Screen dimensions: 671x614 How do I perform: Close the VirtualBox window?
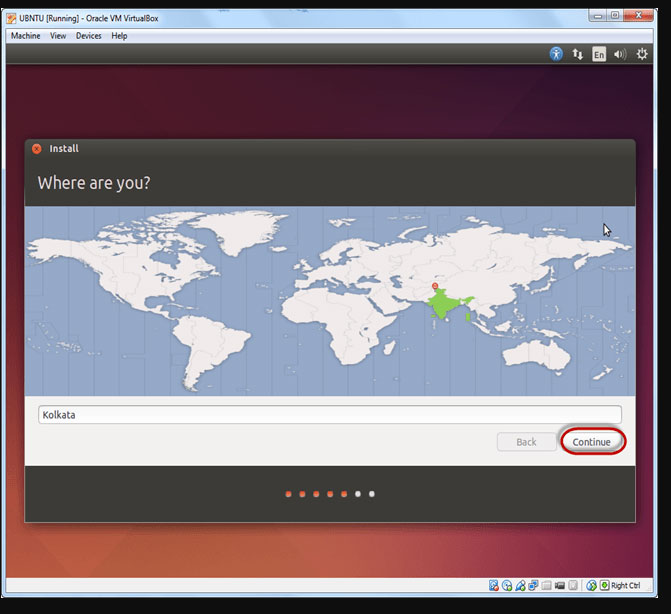(638, 16)
